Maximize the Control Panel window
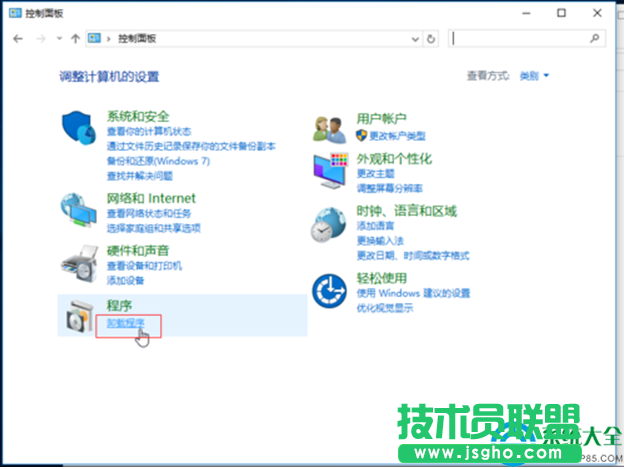The width and height of the screenshot is (625, 469). click(x=561, y=13)
